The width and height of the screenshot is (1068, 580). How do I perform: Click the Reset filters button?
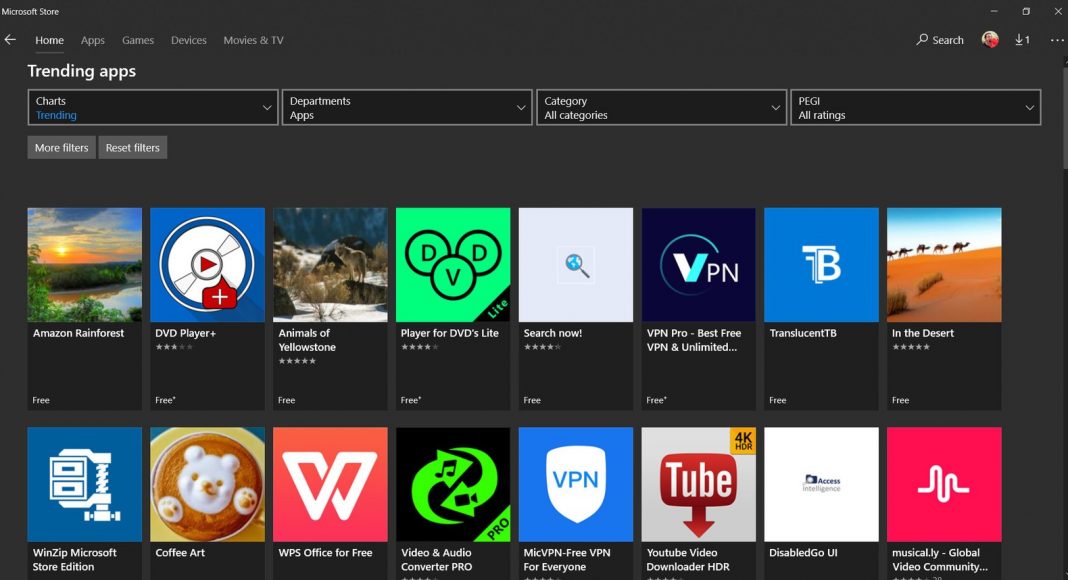coord(132,148)
